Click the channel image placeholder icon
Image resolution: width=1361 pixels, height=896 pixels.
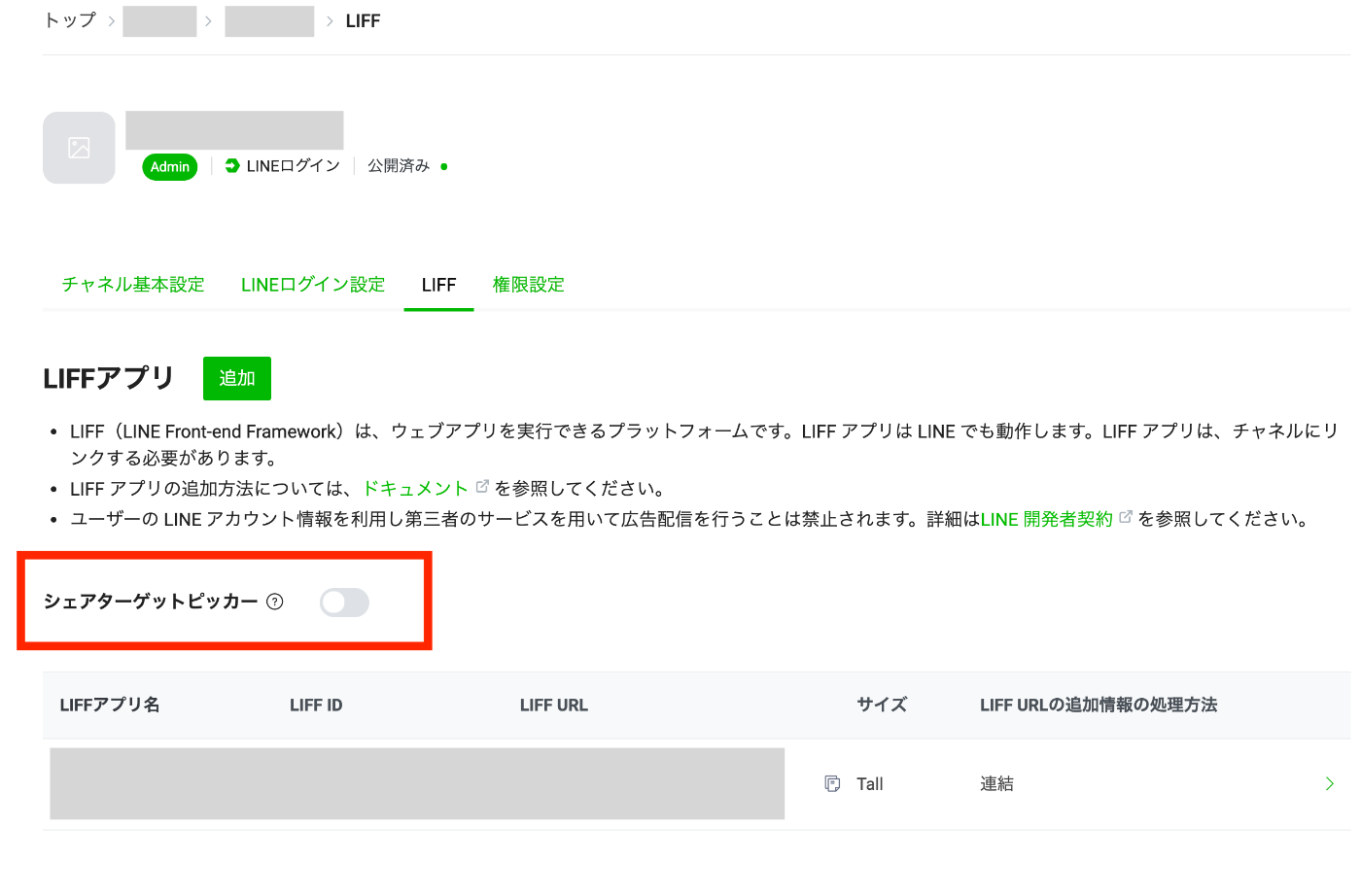(79, 148)
